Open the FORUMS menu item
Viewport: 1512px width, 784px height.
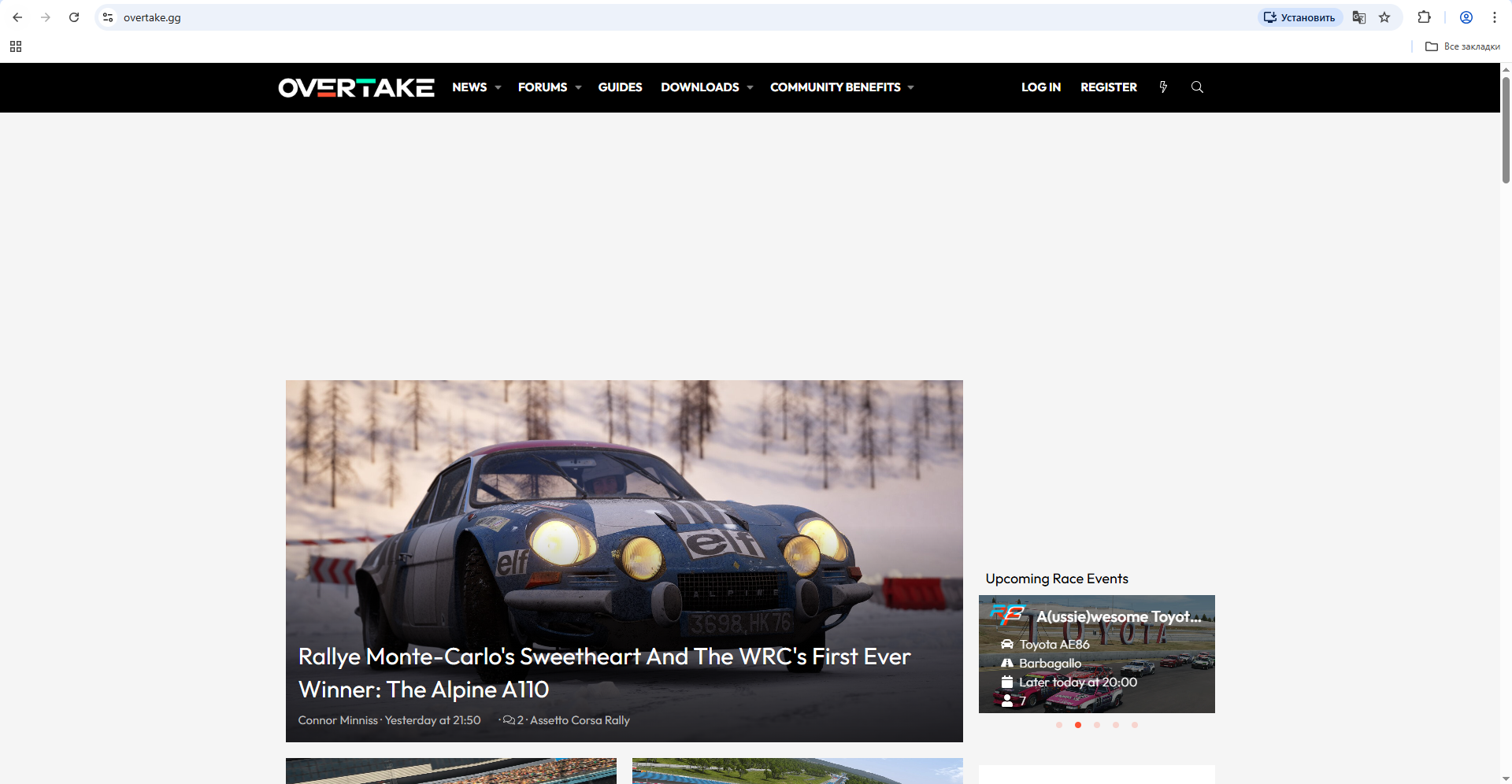coord(543,87)
